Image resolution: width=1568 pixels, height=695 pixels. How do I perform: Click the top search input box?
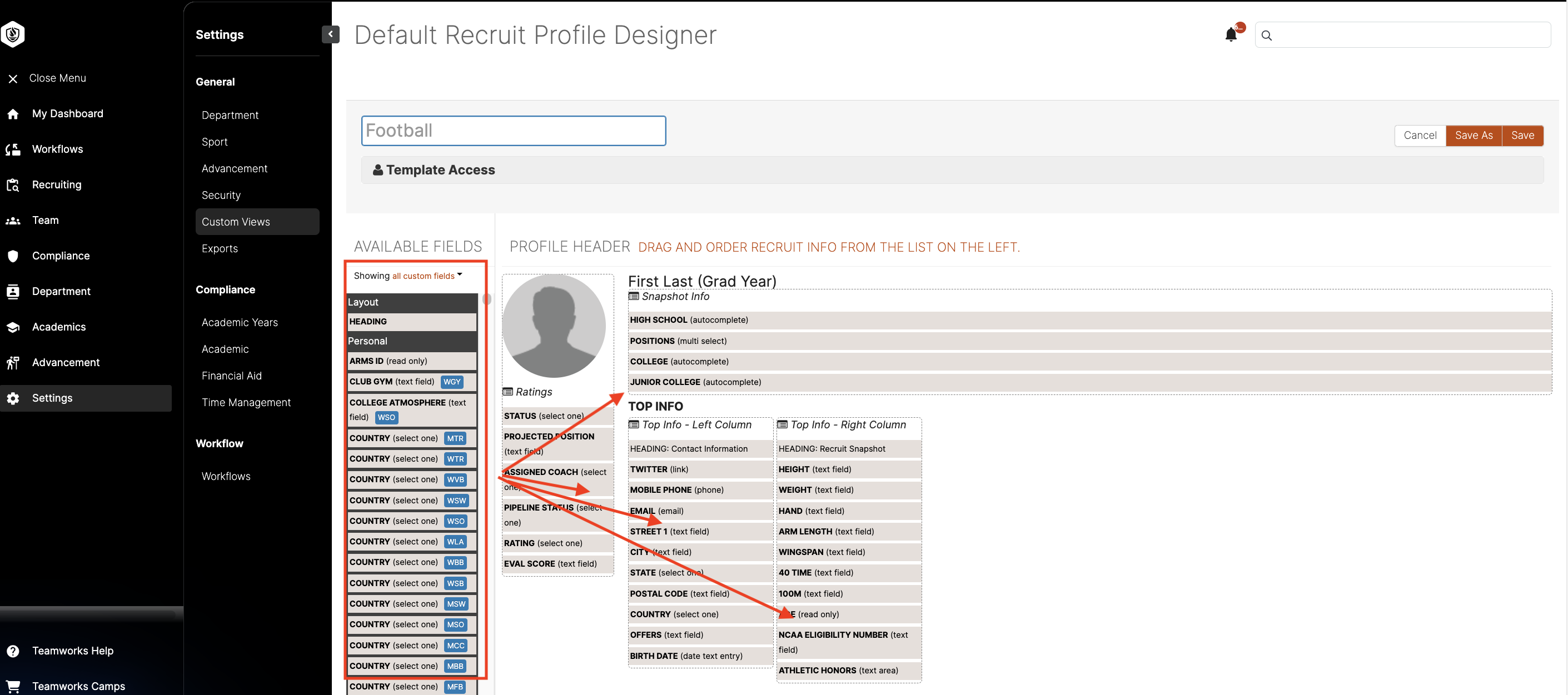pos(1402,36)
